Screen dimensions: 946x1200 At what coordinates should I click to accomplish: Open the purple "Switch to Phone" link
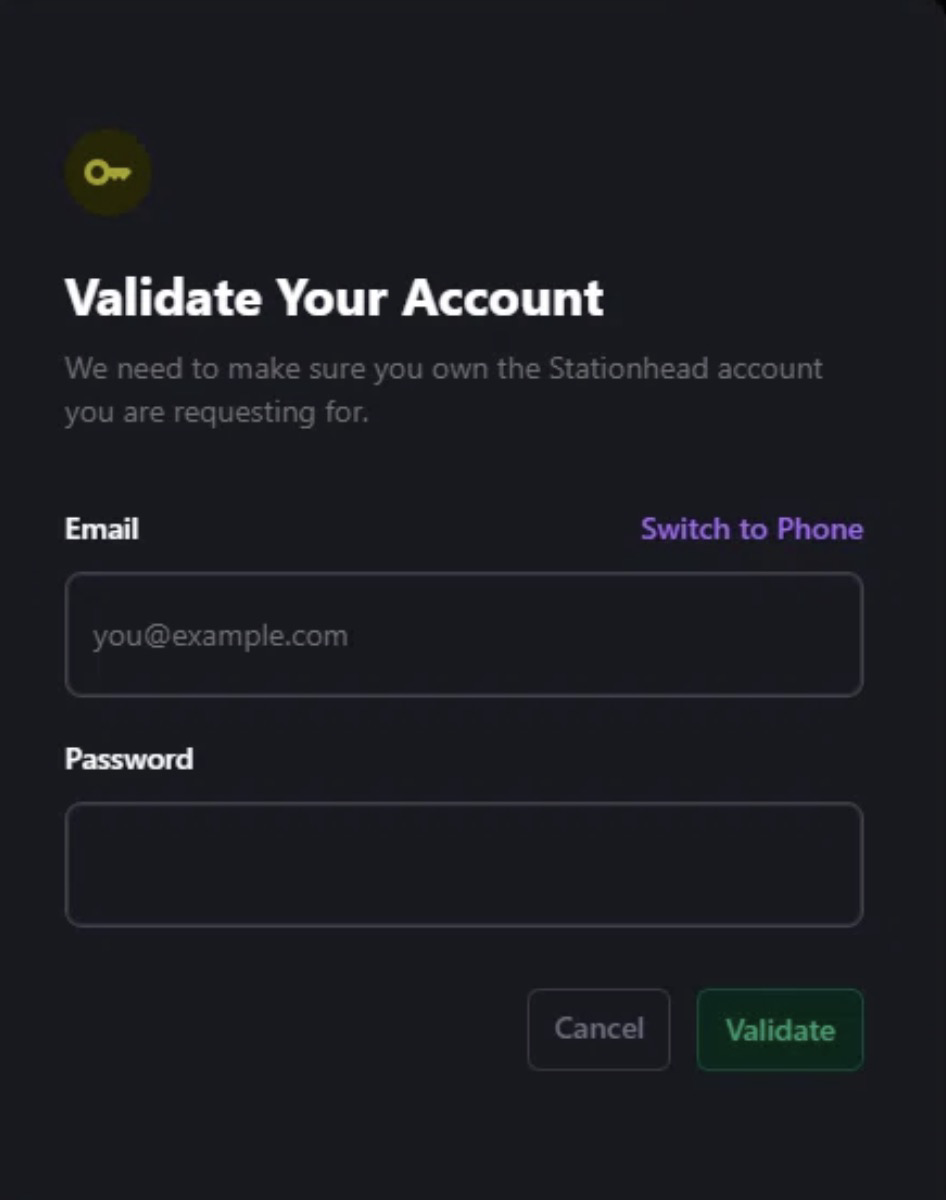click(751, 528)
